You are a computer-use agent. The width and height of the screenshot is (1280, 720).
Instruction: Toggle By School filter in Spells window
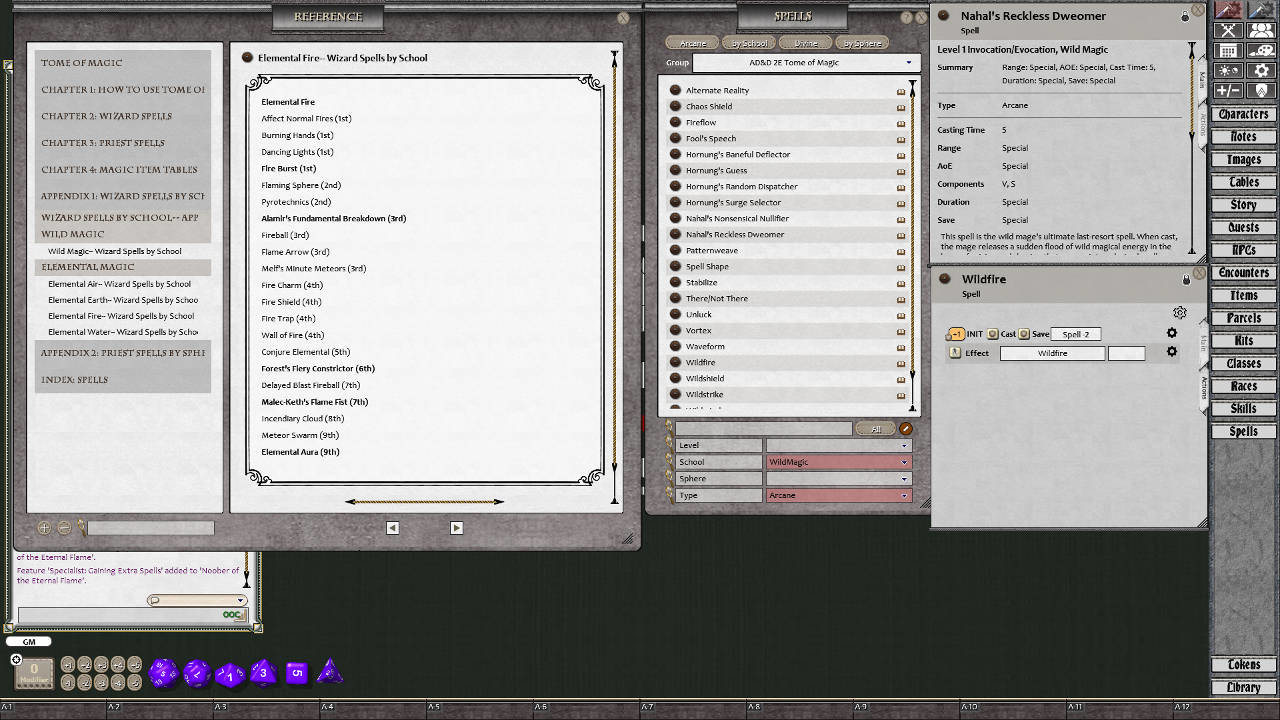(x=749, y=43)
